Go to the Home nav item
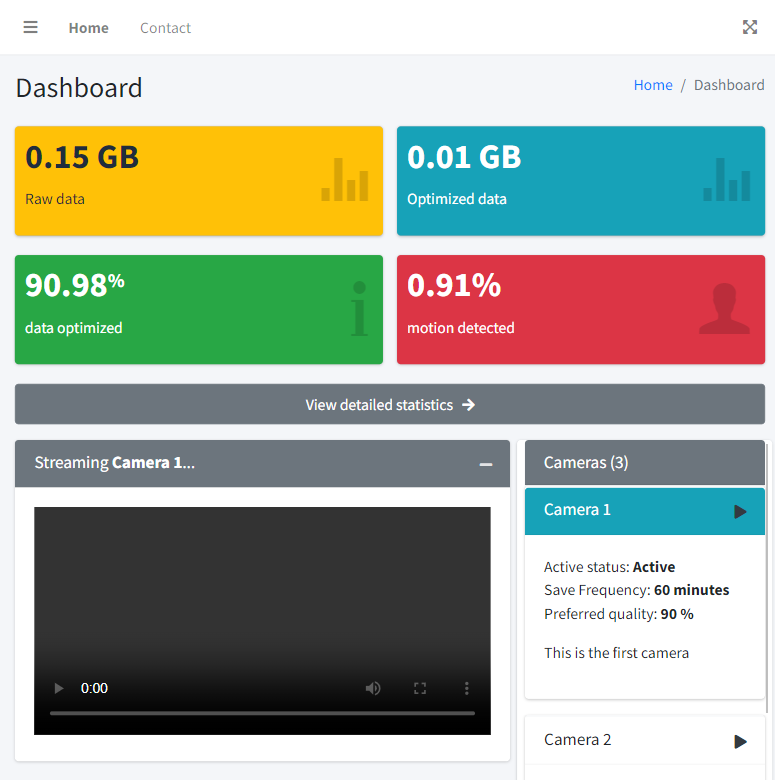 pos(89,28)
